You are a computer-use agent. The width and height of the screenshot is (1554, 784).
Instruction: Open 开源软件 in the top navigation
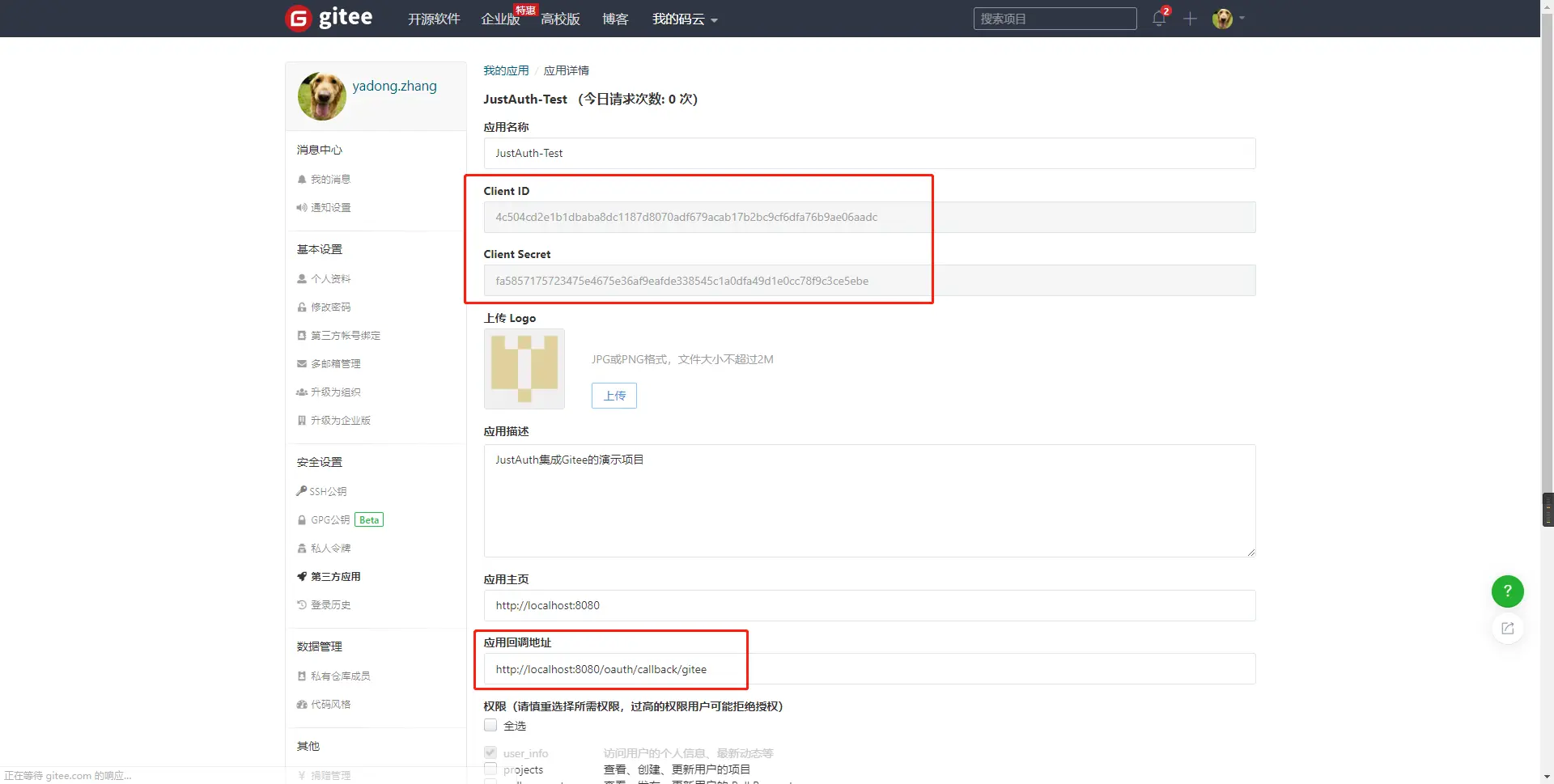click(x=434, y=19)
